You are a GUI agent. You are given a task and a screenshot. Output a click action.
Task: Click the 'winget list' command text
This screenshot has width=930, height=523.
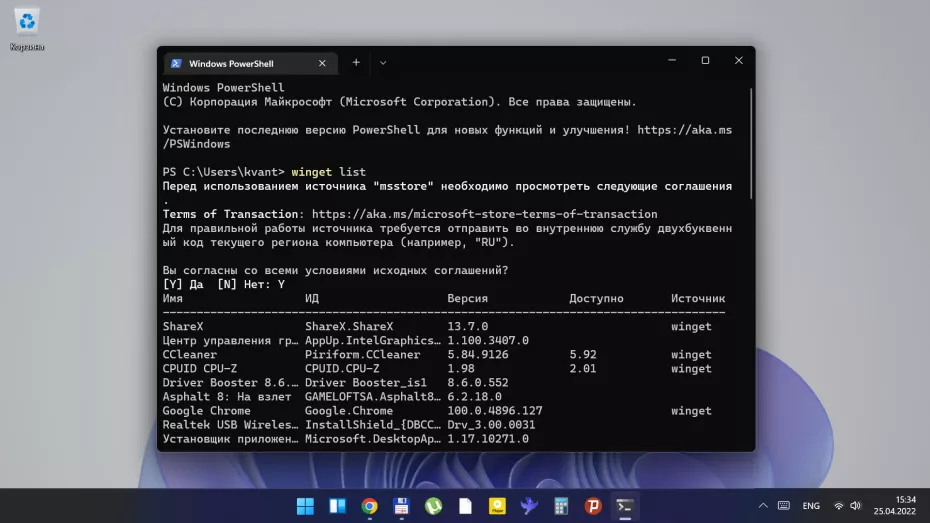[x=329, y=172]
